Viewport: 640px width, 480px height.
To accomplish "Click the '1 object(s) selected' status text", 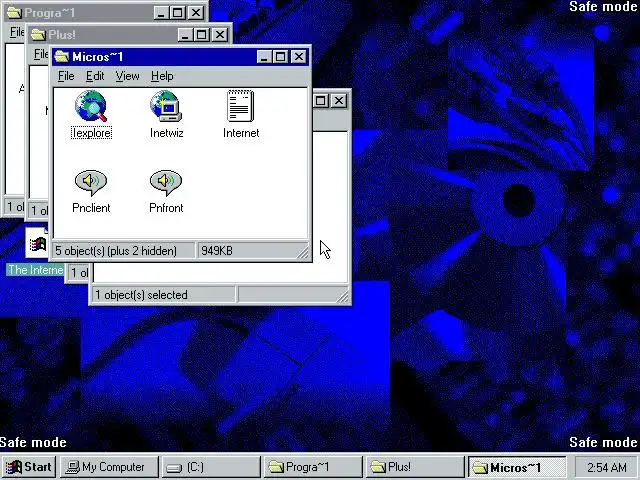I will click(x=141, y=295).
